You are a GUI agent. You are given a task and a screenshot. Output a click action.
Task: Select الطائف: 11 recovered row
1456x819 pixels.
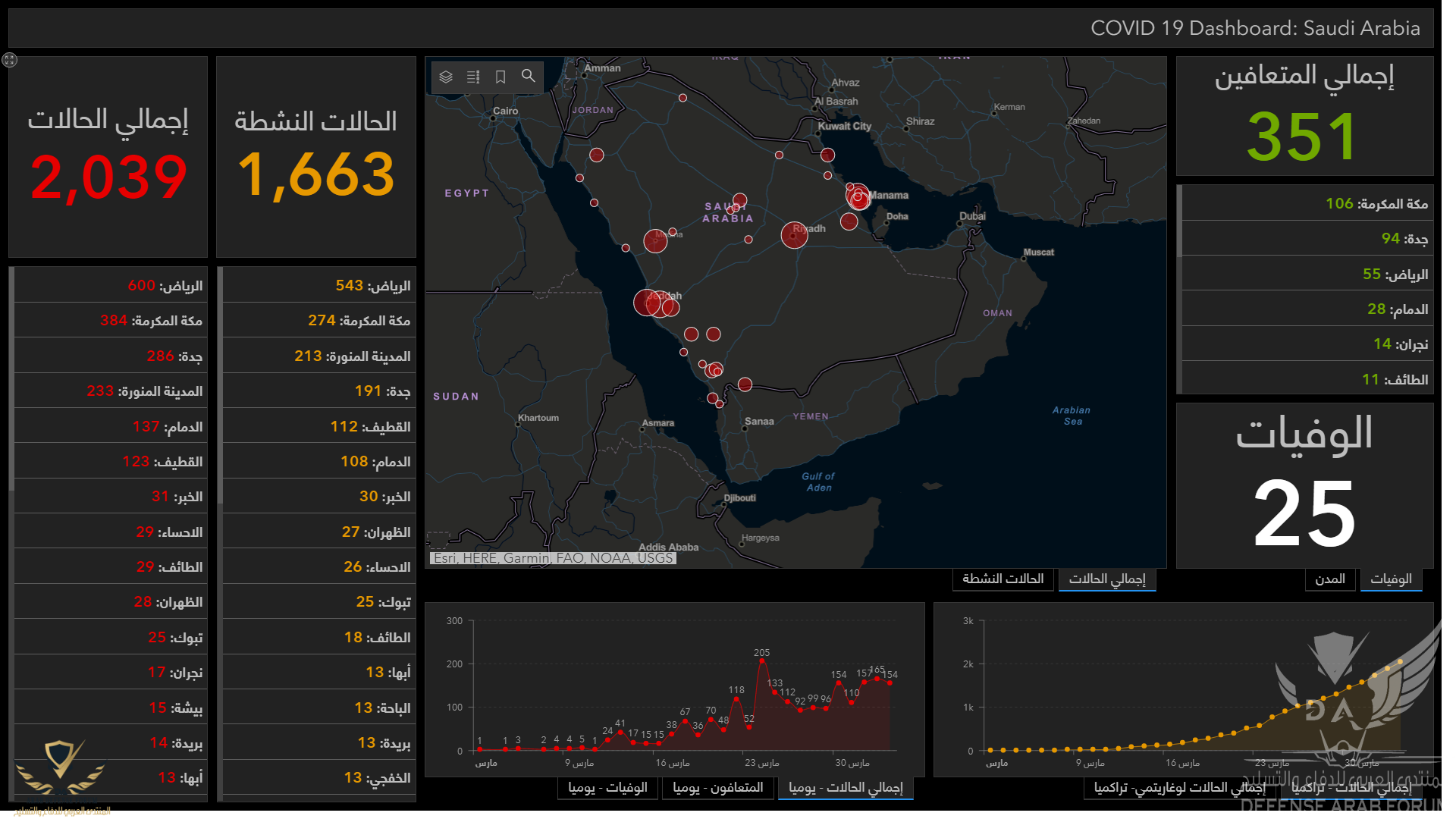click(1307, 379)
